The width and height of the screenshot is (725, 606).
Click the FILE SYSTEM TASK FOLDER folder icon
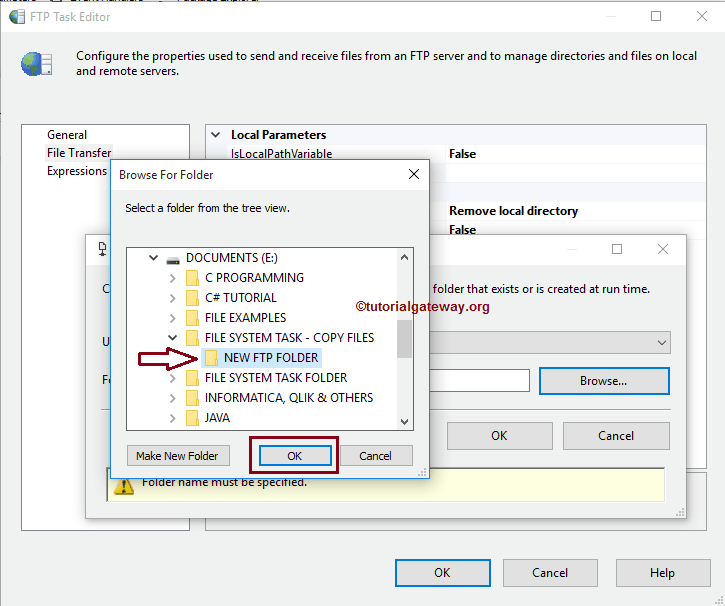coord(192,378)
